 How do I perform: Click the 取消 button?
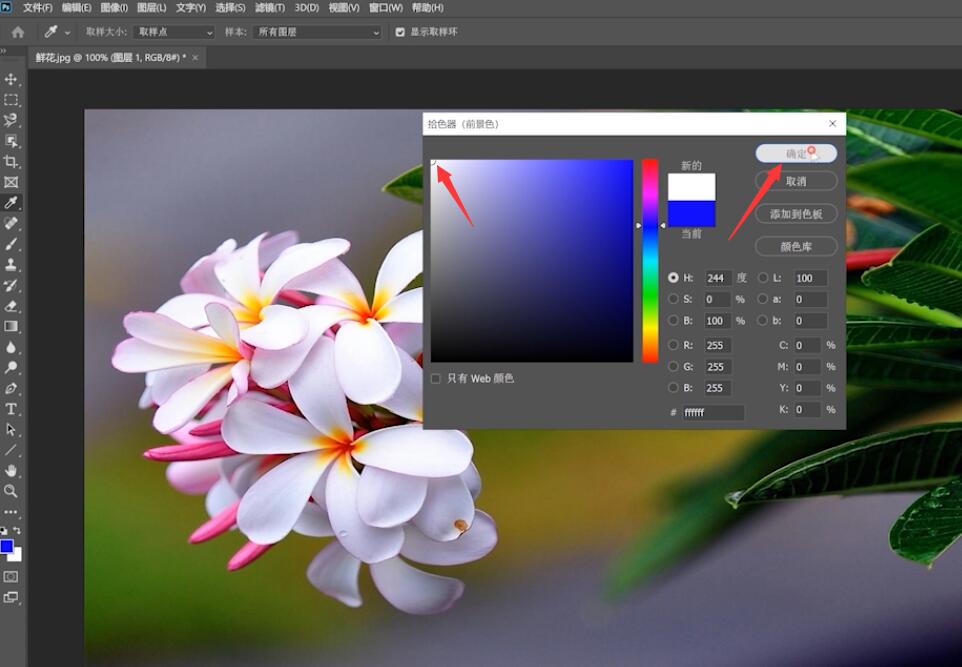click(796, 181)
